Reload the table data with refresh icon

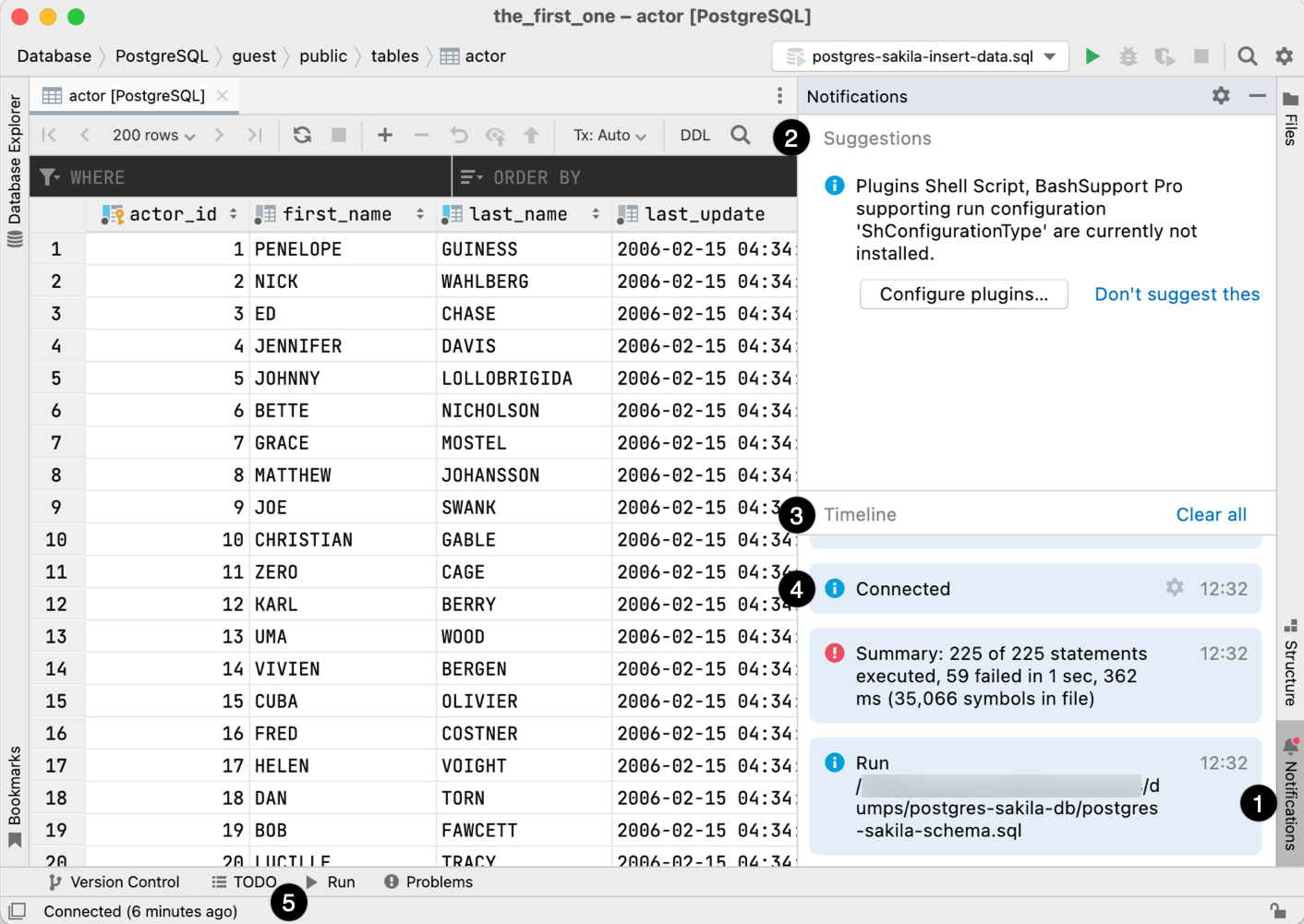coord(302,135)
